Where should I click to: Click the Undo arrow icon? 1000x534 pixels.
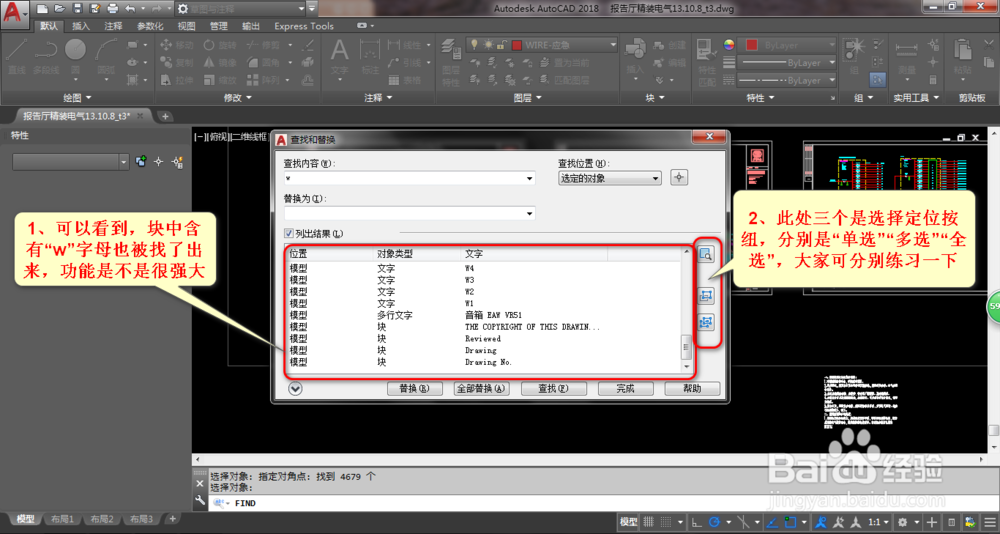[x=130, y=9]
